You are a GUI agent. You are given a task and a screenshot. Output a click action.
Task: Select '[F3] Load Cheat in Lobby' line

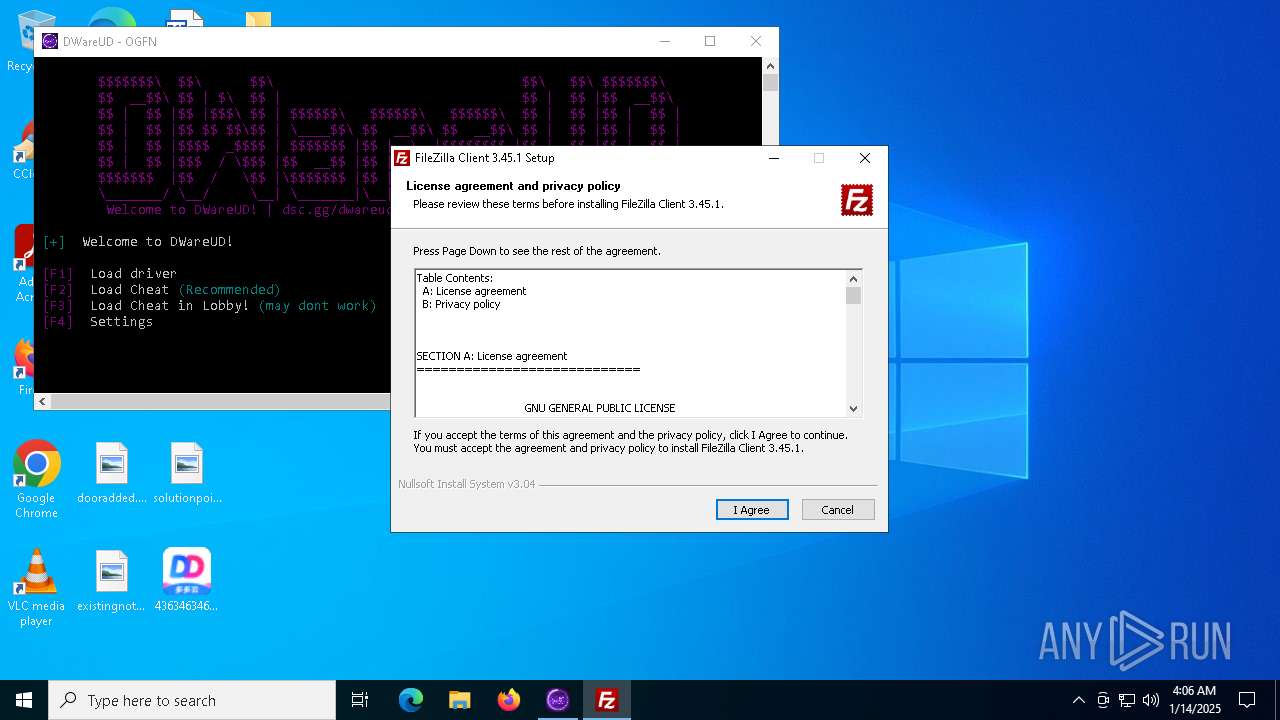(x=210, y=305)
